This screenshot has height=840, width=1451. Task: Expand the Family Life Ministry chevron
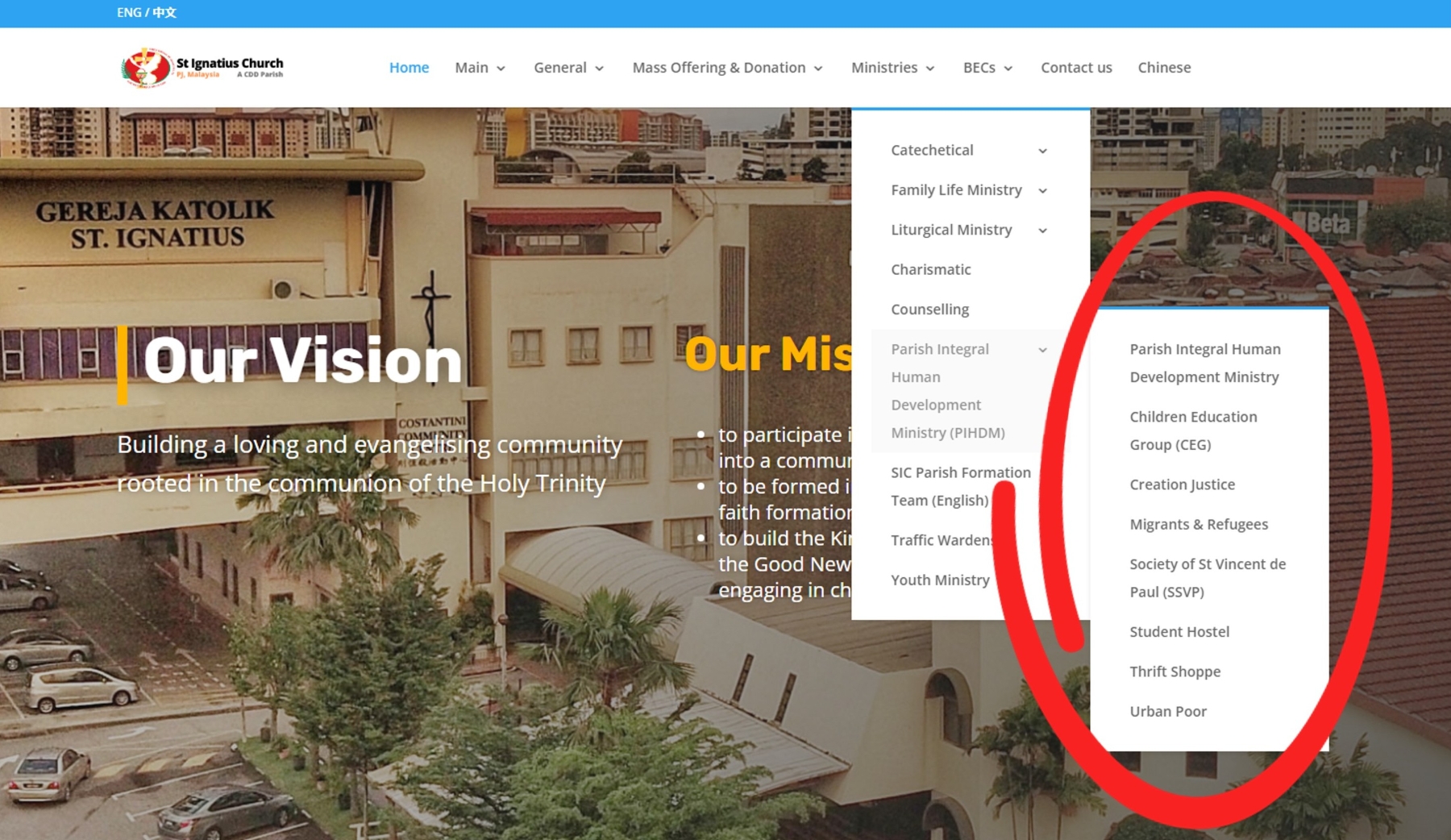click(x=1042, y=190)
